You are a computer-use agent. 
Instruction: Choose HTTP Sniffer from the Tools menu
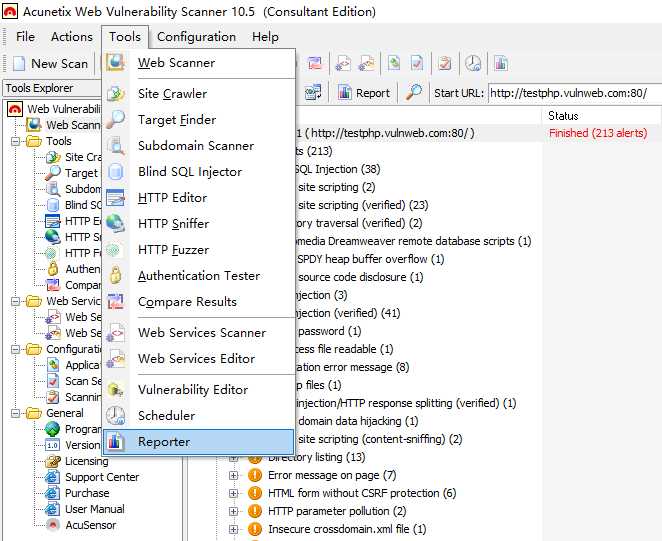pyautogui.click(x=198, y=224)
